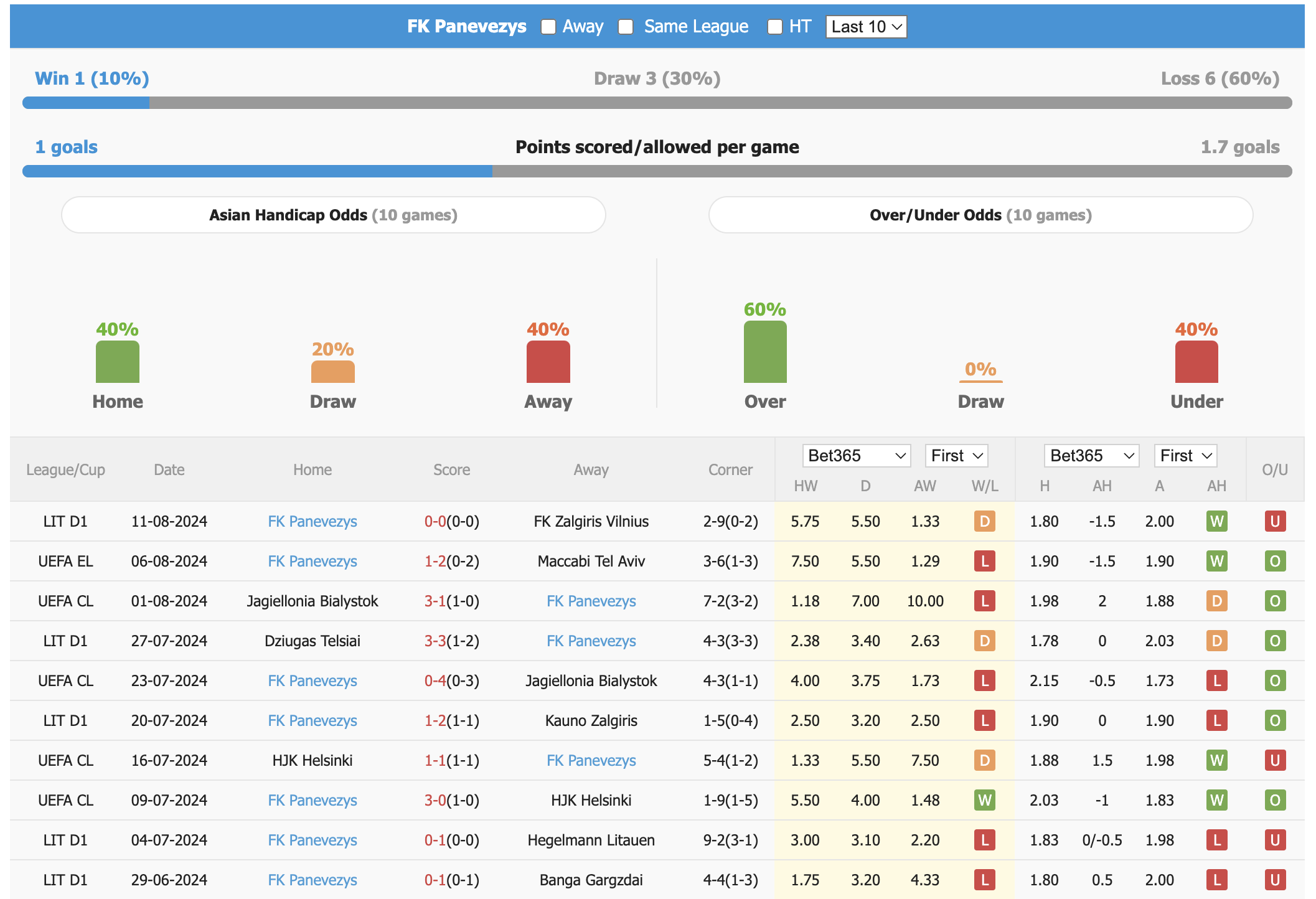Select the Over/Under Odds tab
The height and width of the screenshot is (899, 1316).
tap(980, 215)
